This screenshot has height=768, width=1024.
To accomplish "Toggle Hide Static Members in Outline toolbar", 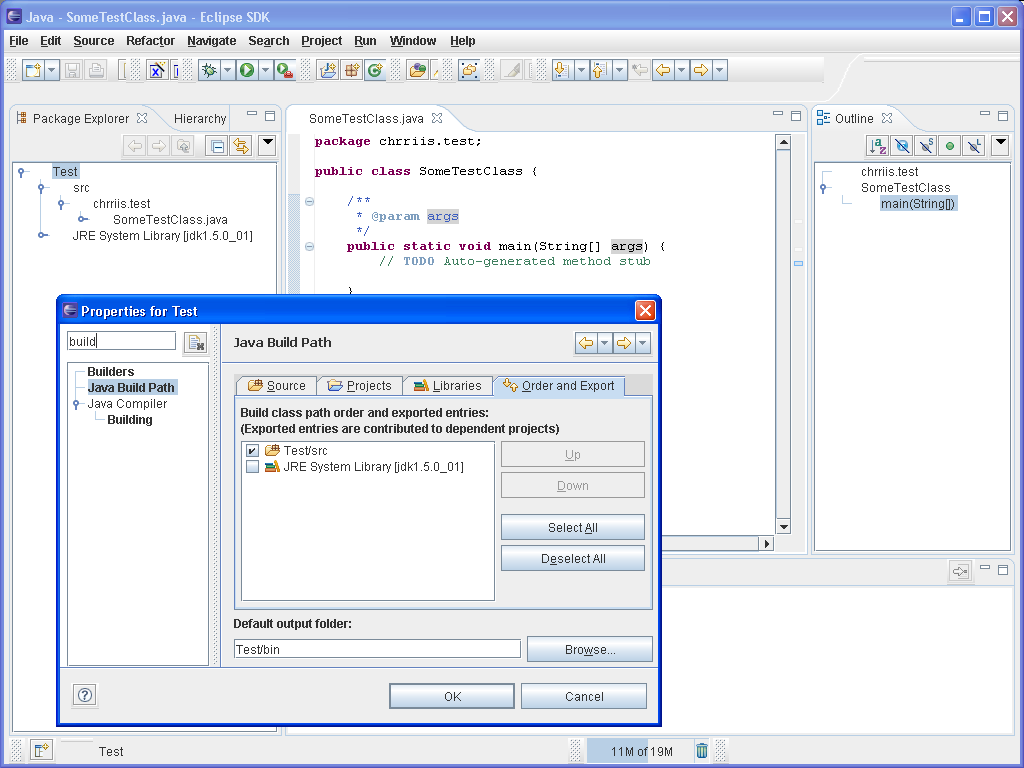I will [926, 146].
